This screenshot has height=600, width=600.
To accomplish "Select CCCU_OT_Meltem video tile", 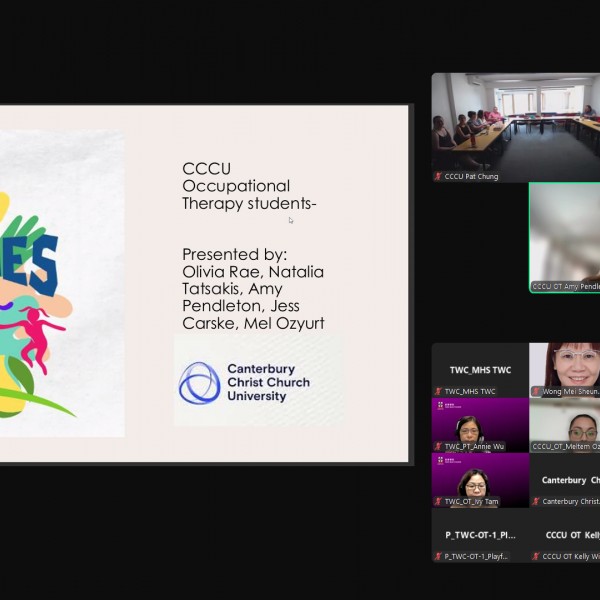I will coord(565,425).
